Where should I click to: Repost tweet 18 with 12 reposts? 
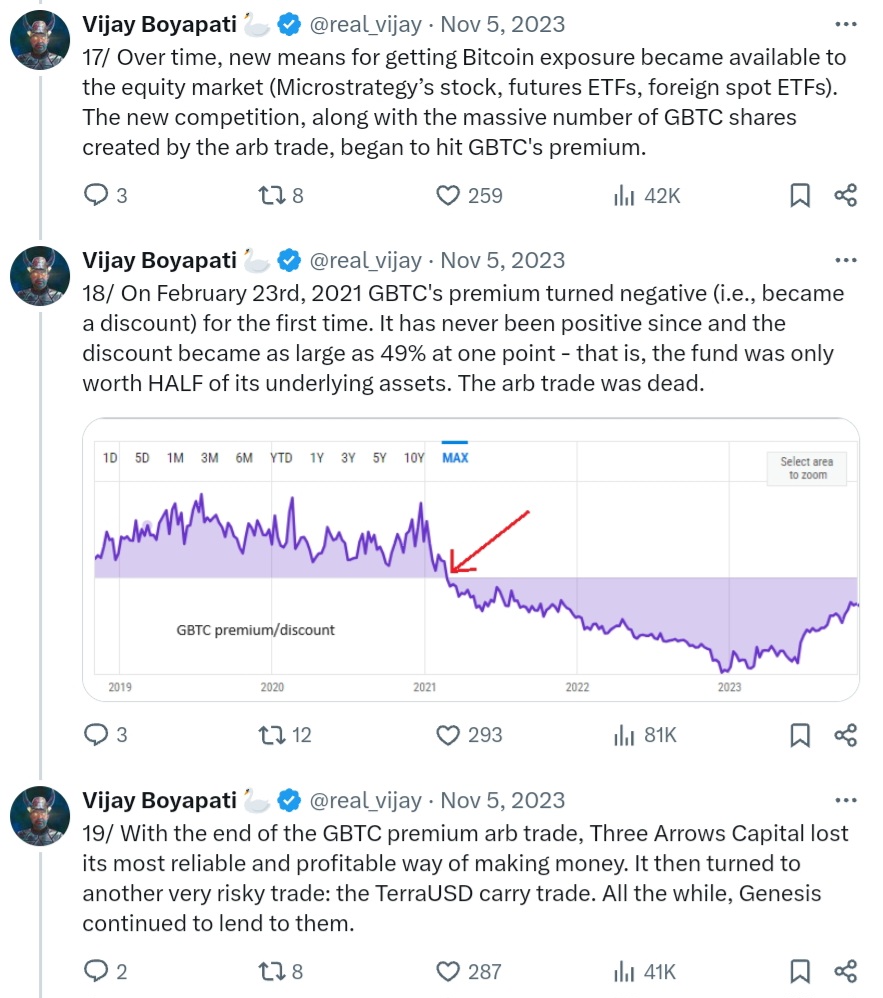[x=272, y=735]
